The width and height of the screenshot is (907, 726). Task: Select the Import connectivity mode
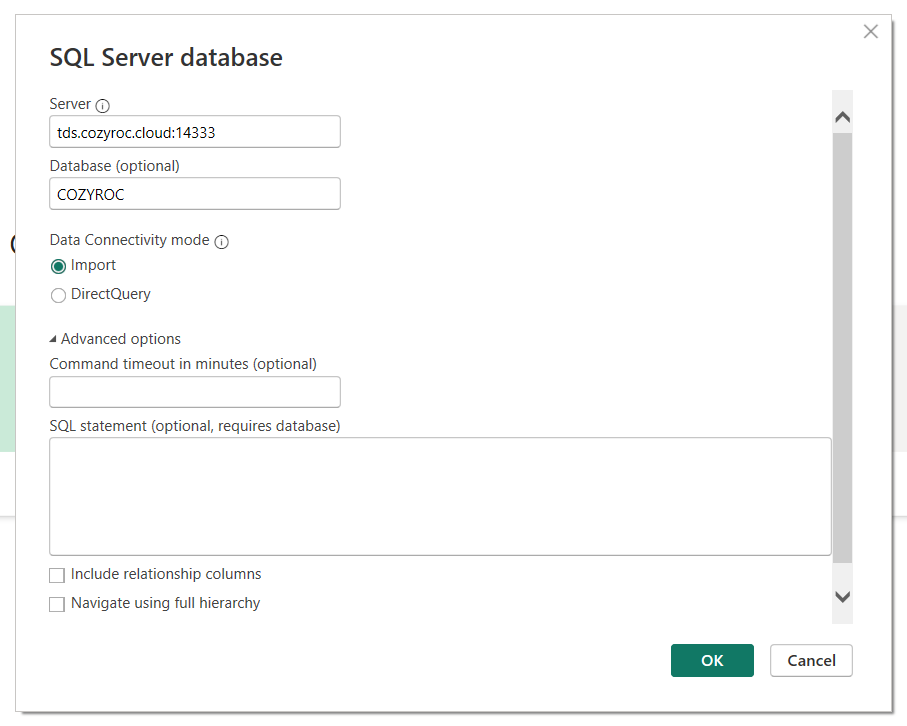58,266
